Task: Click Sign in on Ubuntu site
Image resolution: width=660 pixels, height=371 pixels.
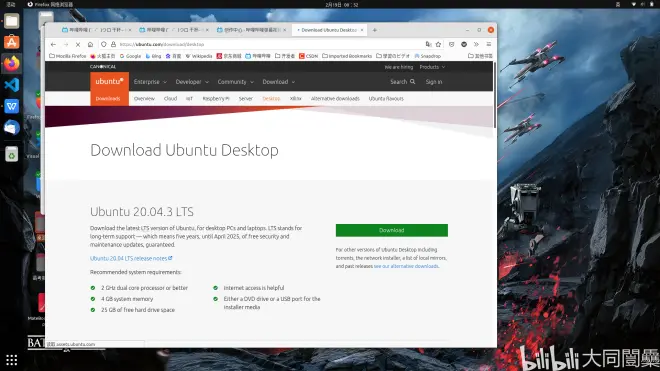Action: [434, 82]
